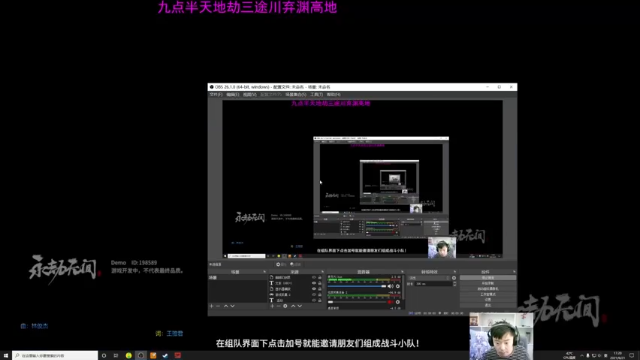
Task: Pop out the 场景 dock using its header icon
Action: pos(264,272)
